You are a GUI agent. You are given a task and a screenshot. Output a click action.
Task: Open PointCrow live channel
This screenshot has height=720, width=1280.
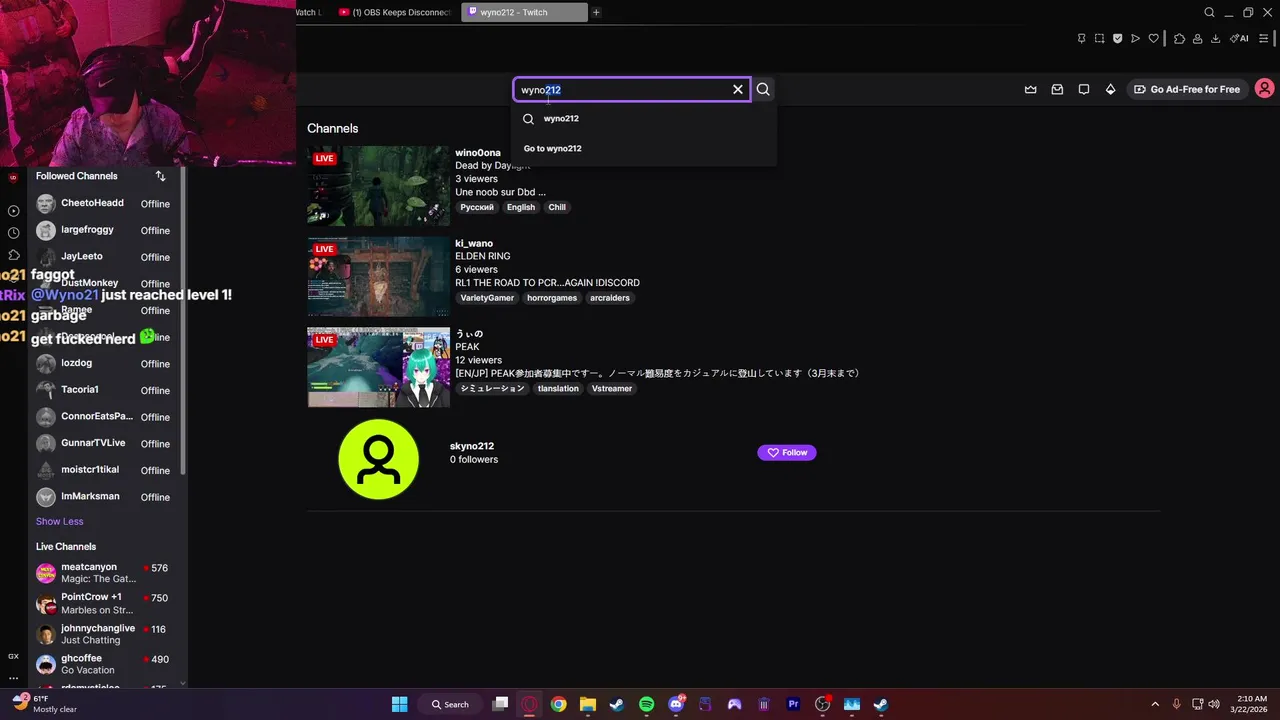tap(103, 603)
